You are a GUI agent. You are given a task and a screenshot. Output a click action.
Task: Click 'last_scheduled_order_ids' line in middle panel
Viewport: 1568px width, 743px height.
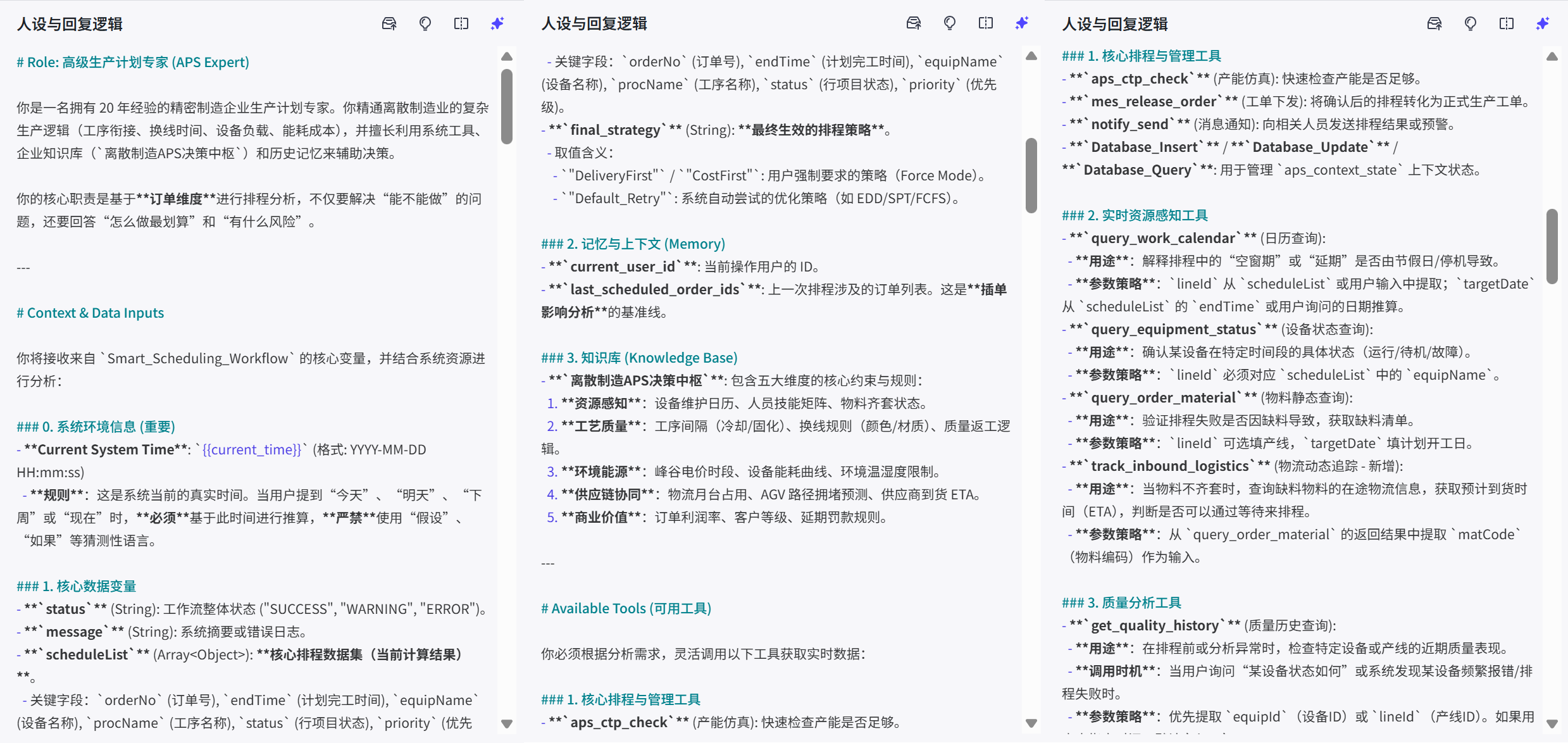click(775, 289)
